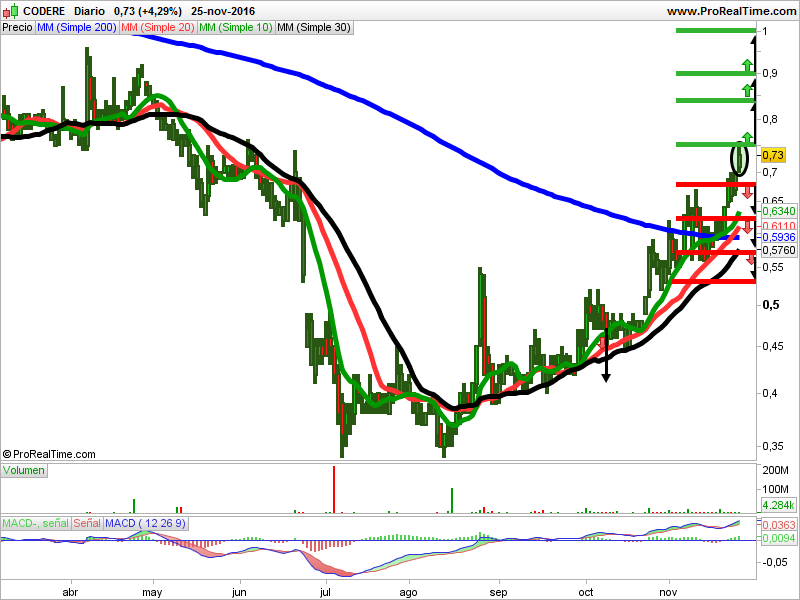
Task: Click the www.ProRealTime.com link
Action: (x=732, y=11)
